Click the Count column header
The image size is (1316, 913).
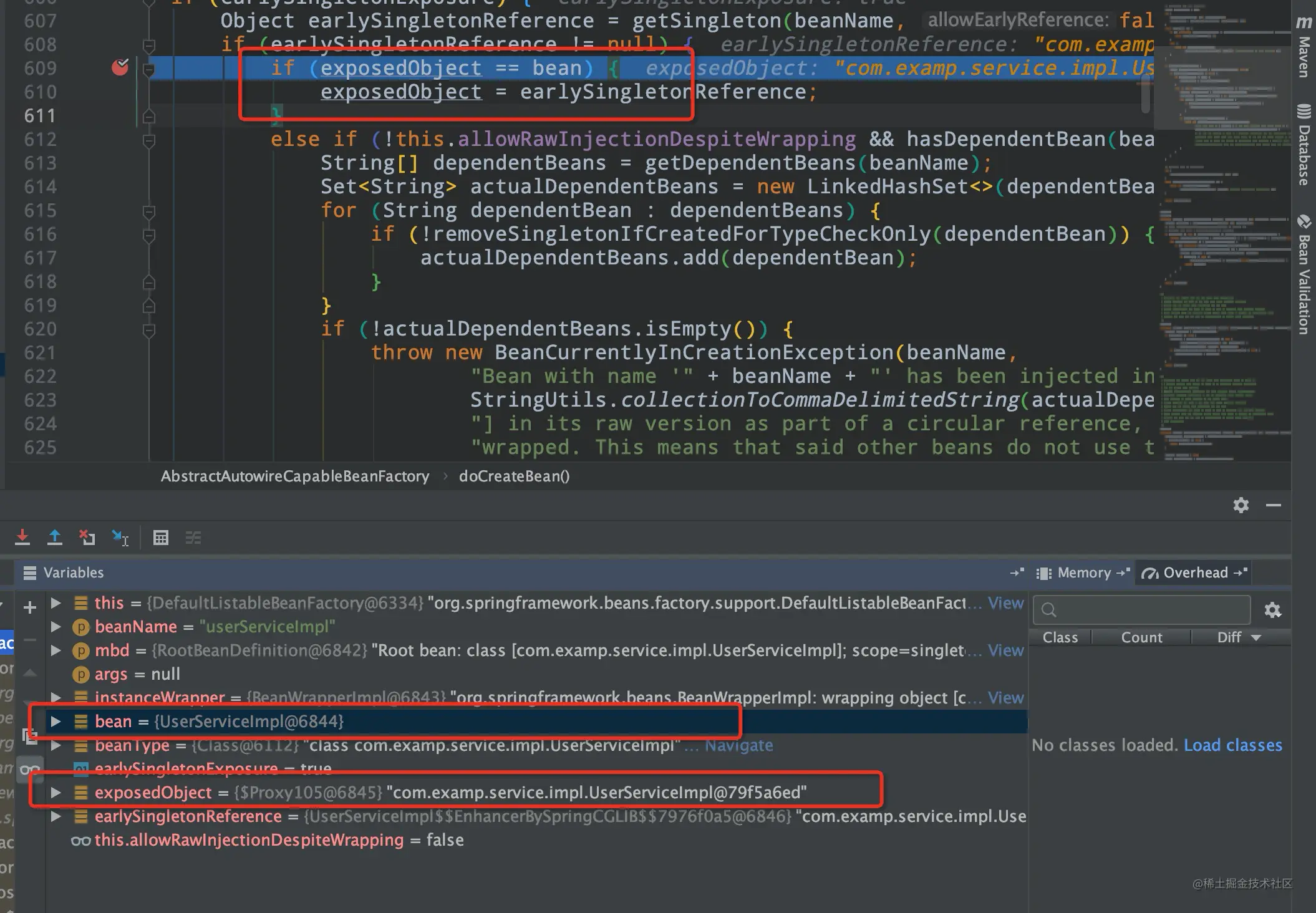pyautogui.click(x=1141, y=637)
